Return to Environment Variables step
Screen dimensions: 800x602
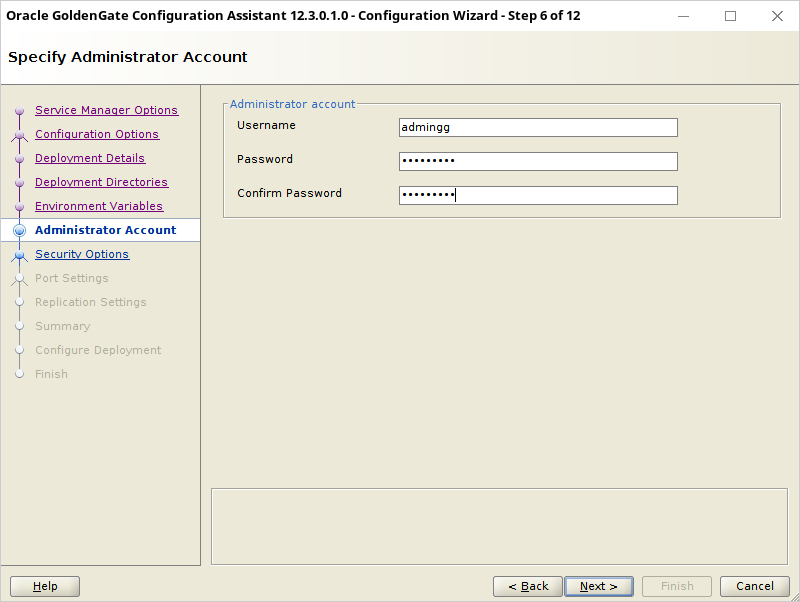click(x=99, y=206)
